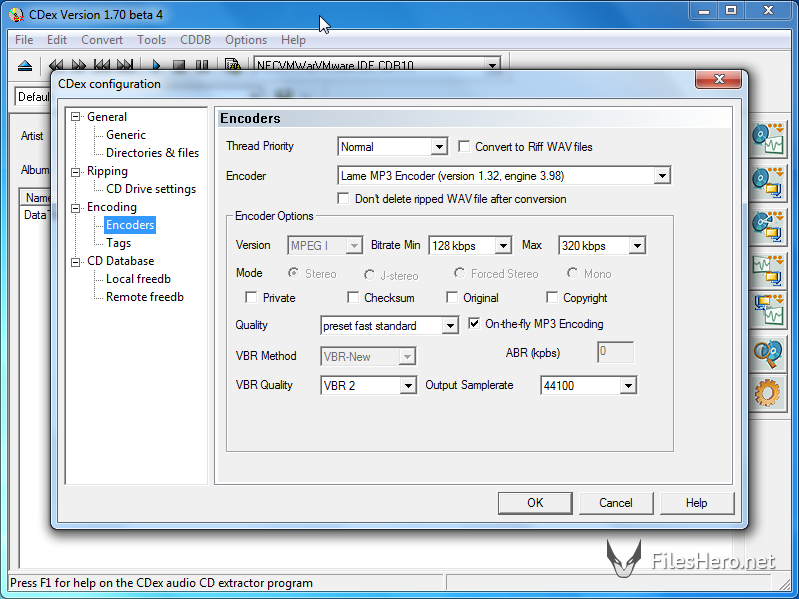Collapse the CD Database tree node

pyautogui.click(x=76, y=262)
